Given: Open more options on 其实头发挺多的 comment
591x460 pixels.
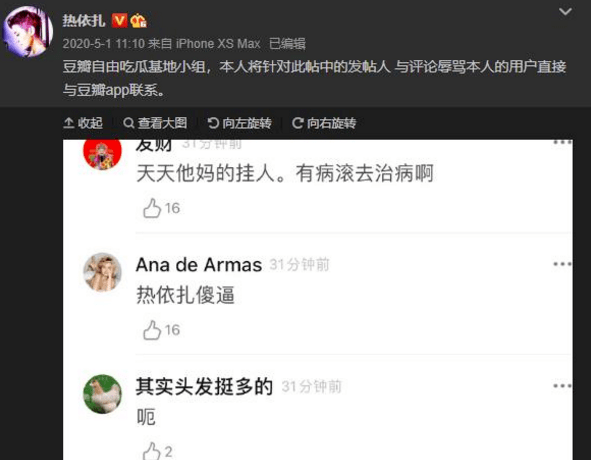Looking at the screenshot, I should [x=563, y=386].
